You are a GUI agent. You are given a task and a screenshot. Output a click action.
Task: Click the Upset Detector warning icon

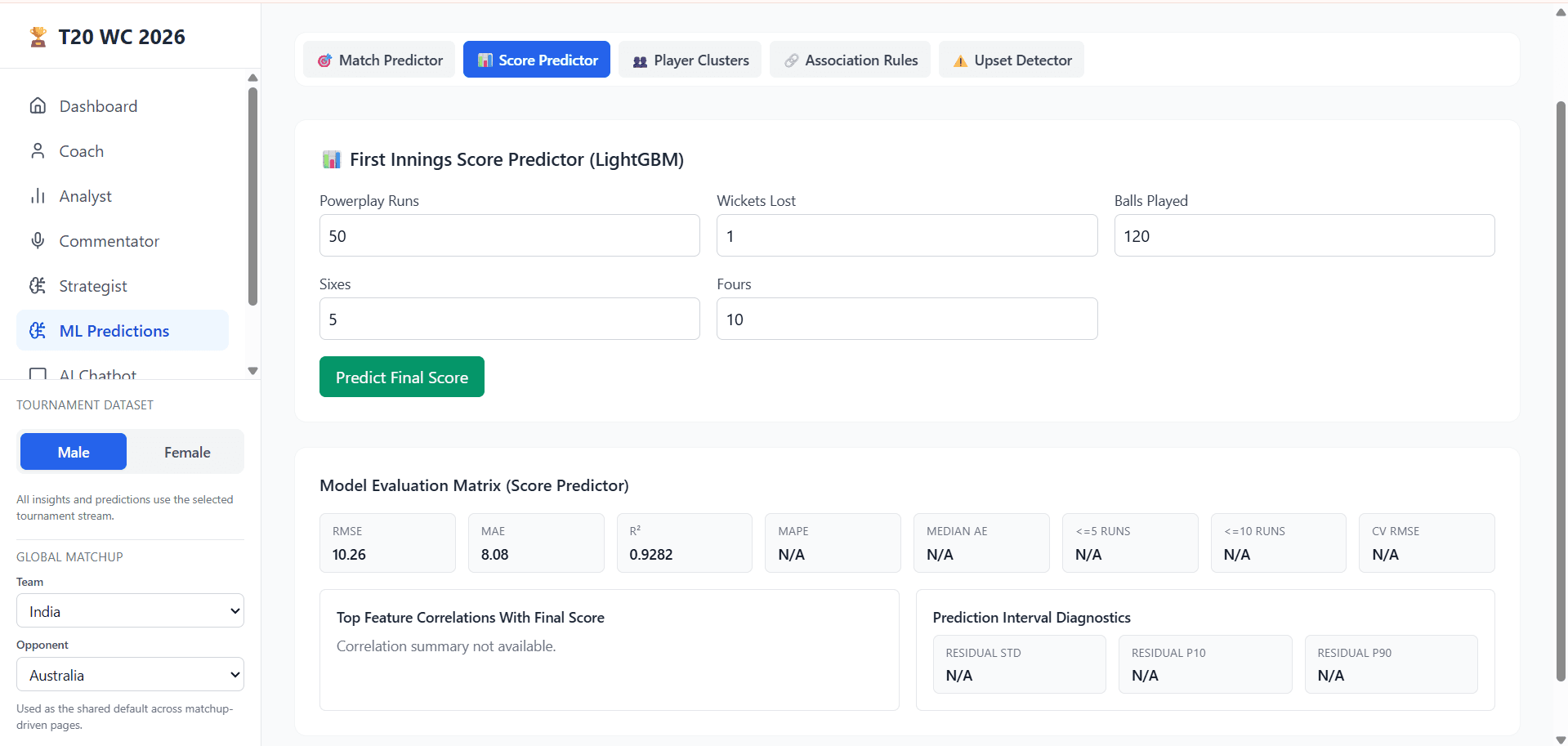tap(960, 60)
